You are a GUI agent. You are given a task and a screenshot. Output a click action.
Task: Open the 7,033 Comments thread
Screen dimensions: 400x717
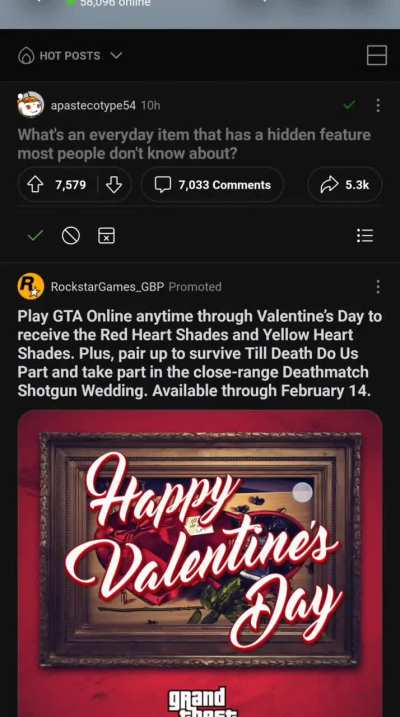pos(213,185)
